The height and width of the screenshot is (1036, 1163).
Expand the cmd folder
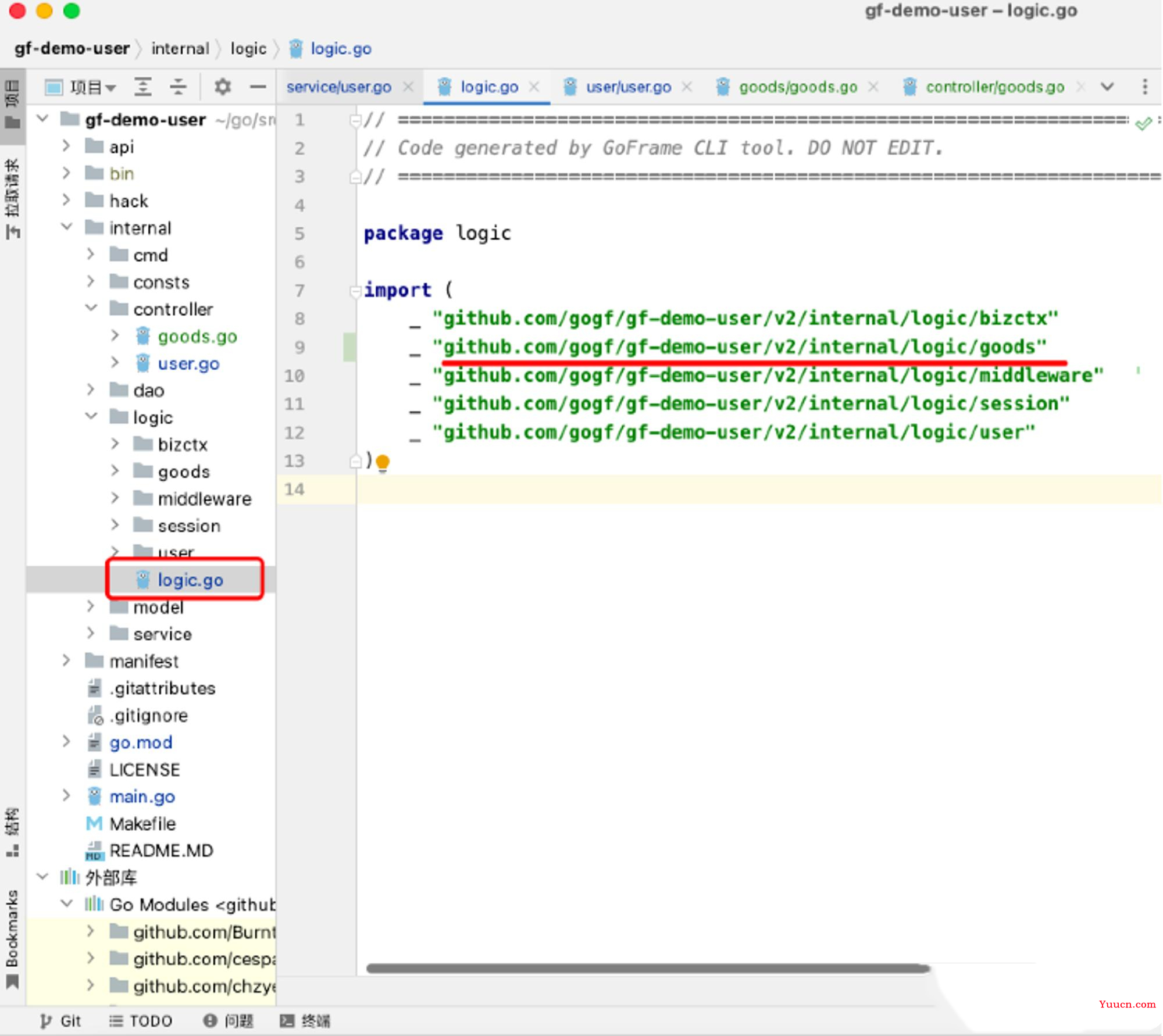coord(90,254)
